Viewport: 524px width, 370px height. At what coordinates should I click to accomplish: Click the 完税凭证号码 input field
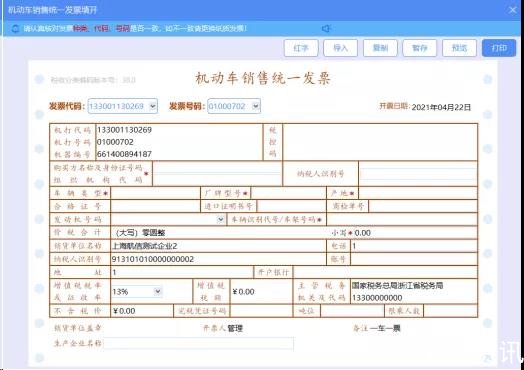click(x=261, y=311)
